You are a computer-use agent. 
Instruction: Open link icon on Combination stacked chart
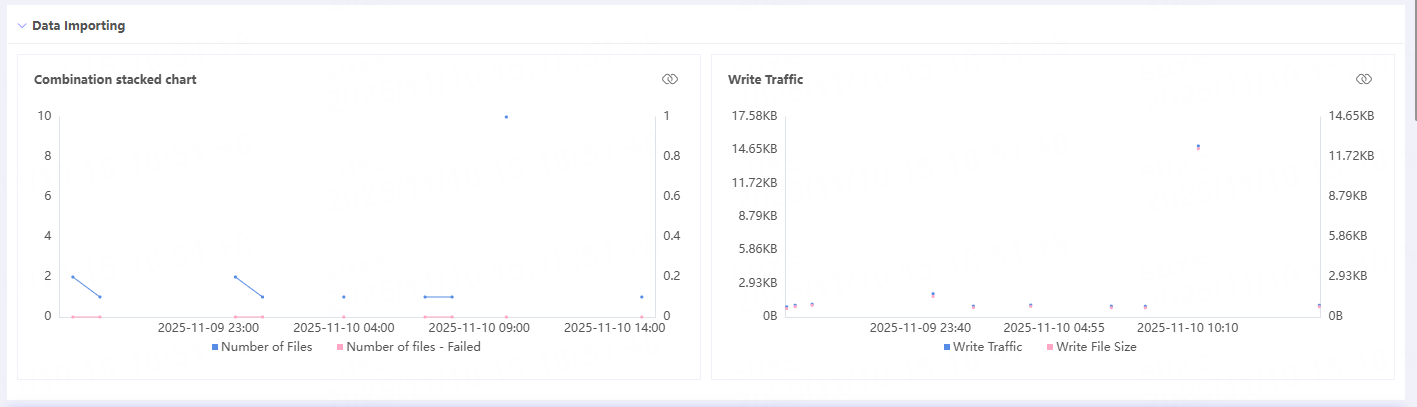[670, 79]
